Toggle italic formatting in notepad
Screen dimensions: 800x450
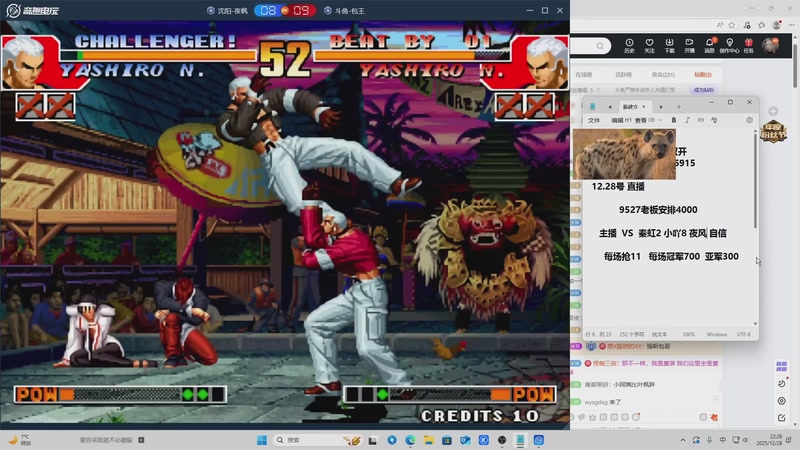pos(687,120)
